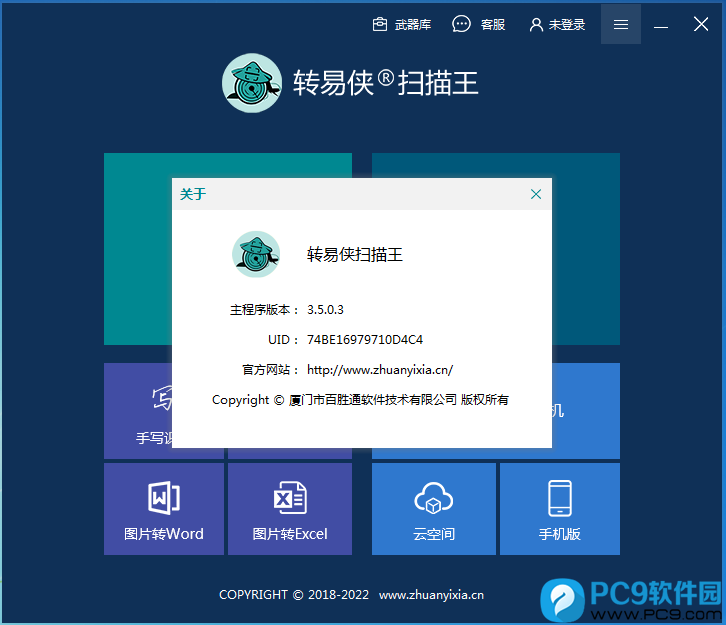726x625 pixels.
Task: Open official site http://www.zhuanyixia.cn/ link
Action: pos(380,369)
